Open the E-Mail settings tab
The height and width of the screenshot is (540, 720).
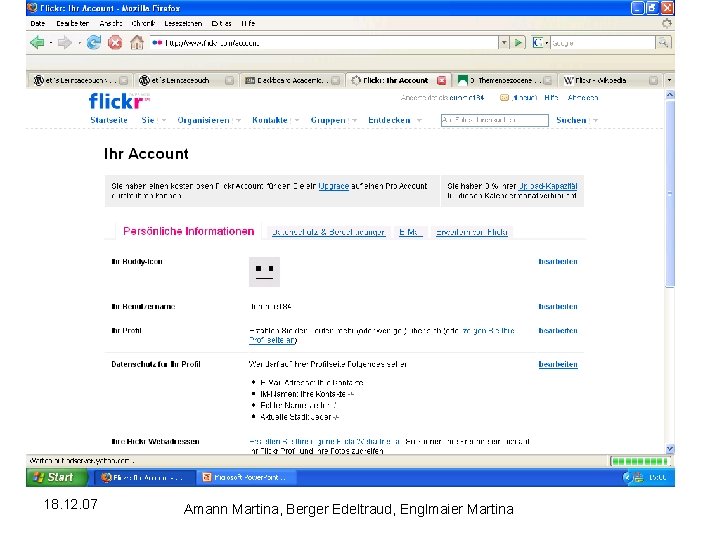click(411, 232)
